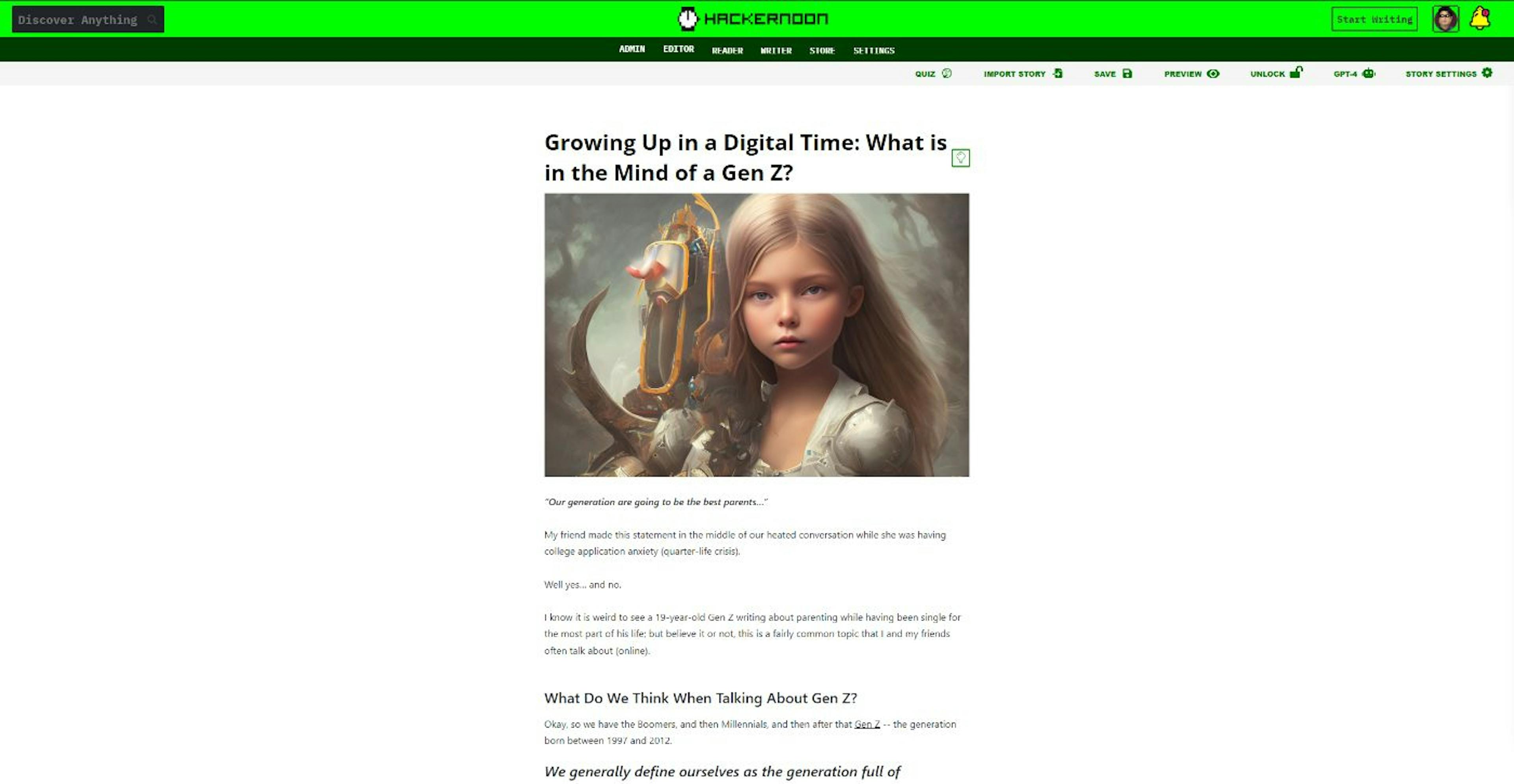1514x784 pixels.
Task: Click the PREVIEW eye icon
Action: (1213, 73)
